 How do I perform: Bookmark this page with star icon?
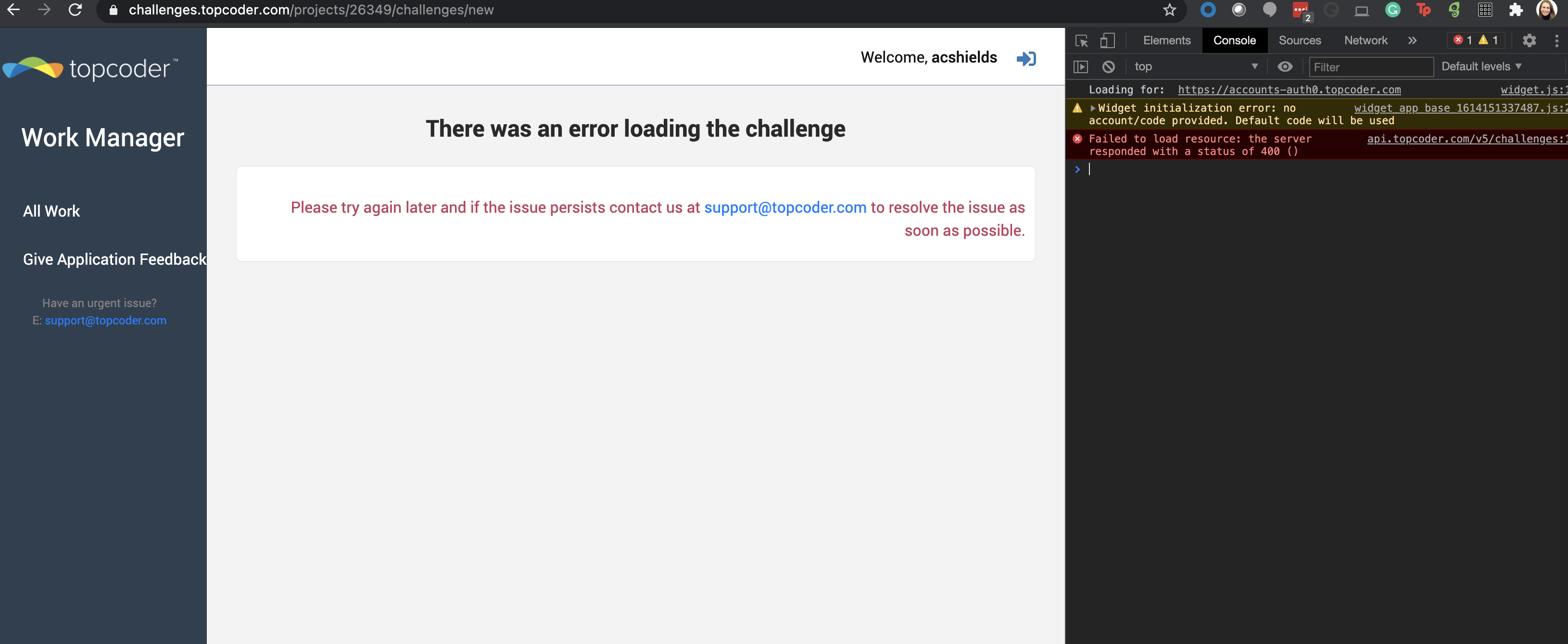(x=1169, y=10)
